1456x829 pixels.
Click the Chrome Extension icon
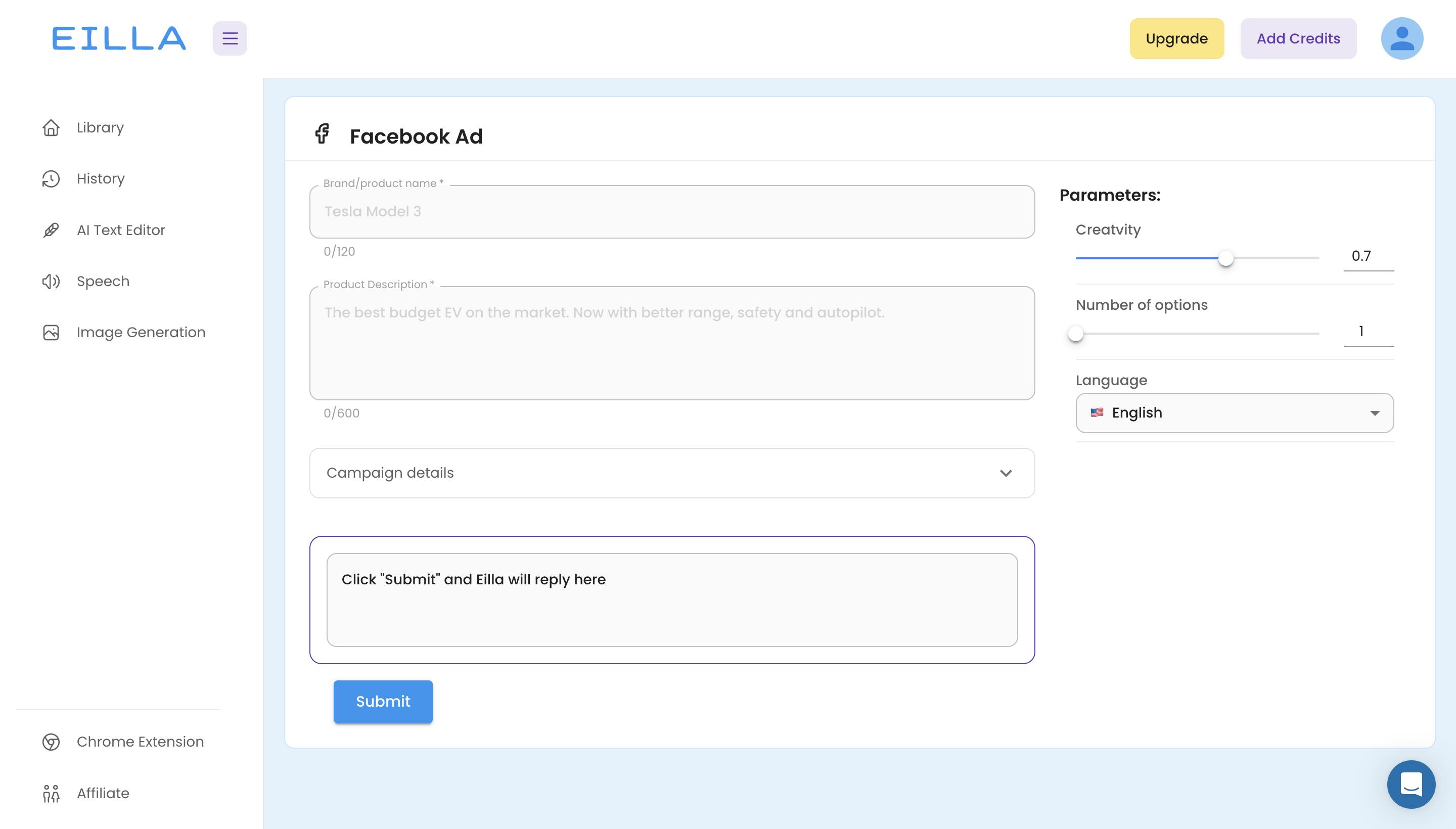point(51,742)
